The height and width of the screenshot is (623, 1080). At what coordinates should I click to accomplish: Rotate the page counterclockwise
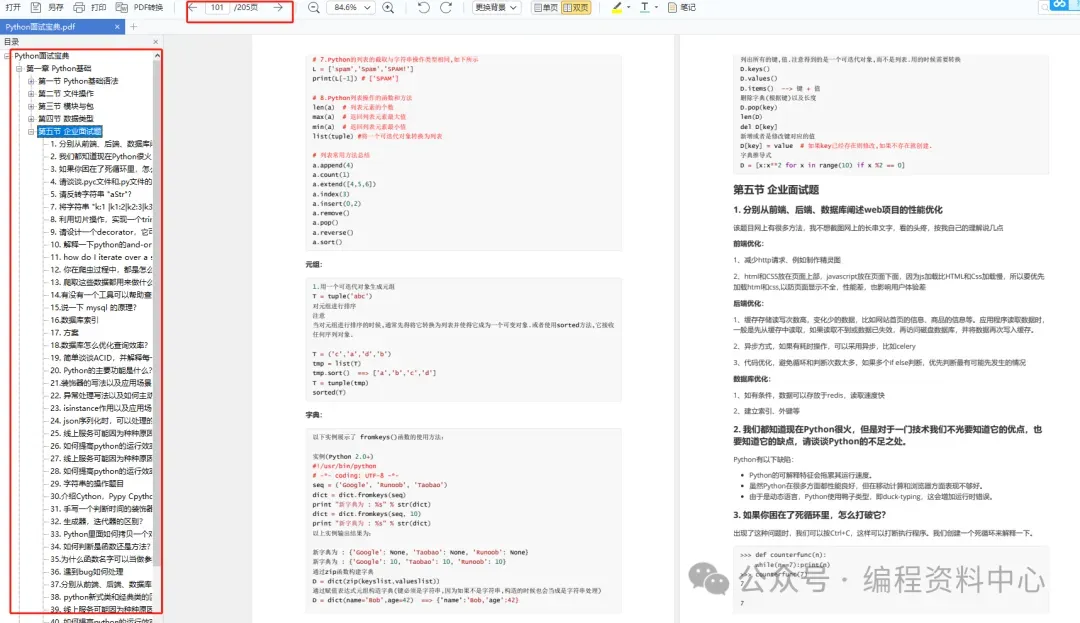tap(424, 8)
